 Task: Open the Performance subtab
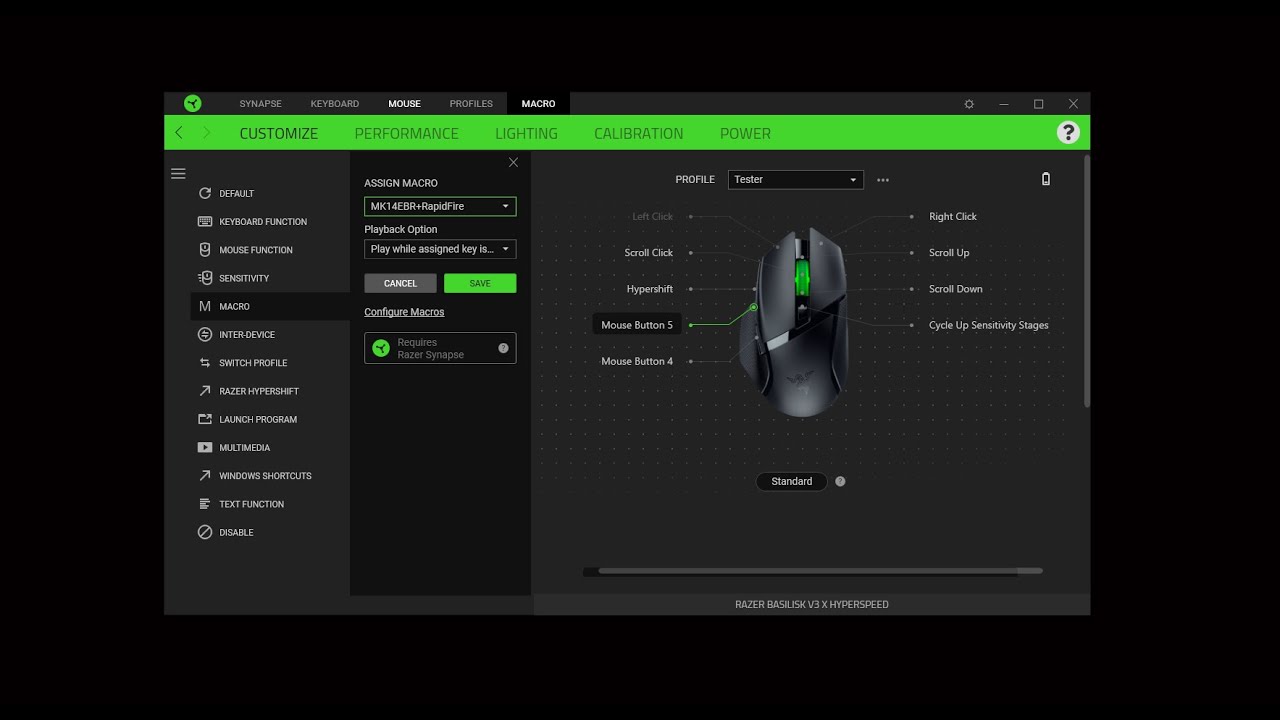(x=407, y=133)
